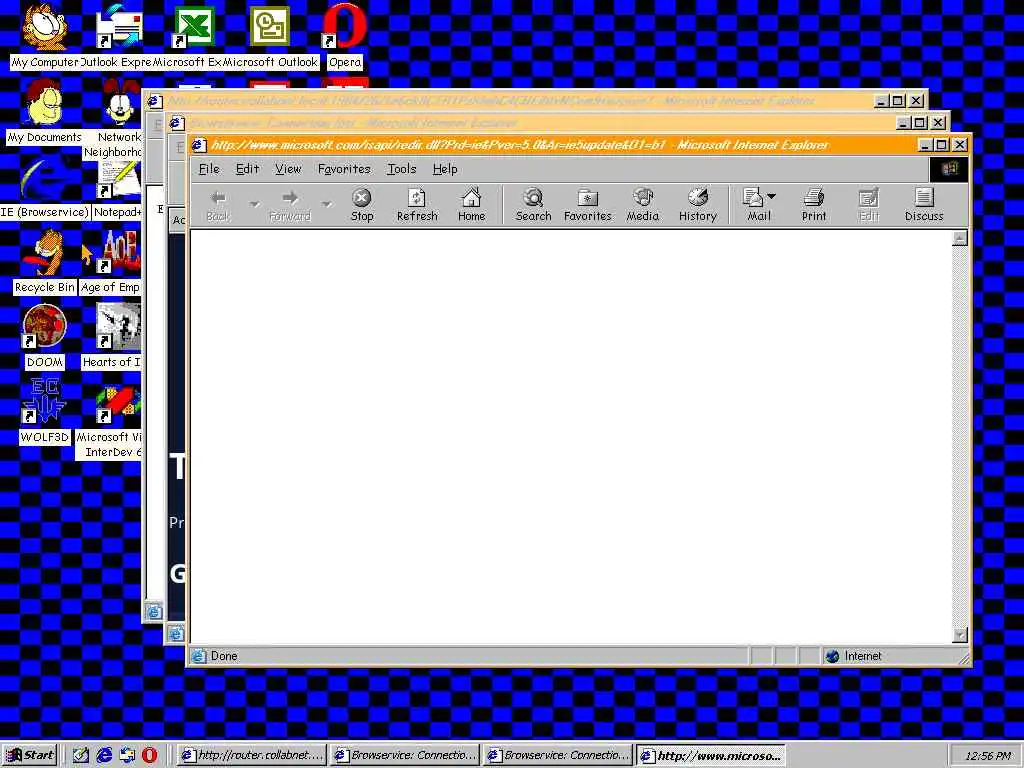Select the Recycle Bin desktop icon
Image resolution: width=1024 pixels, height=768 pixels.
tap(44, 262)
